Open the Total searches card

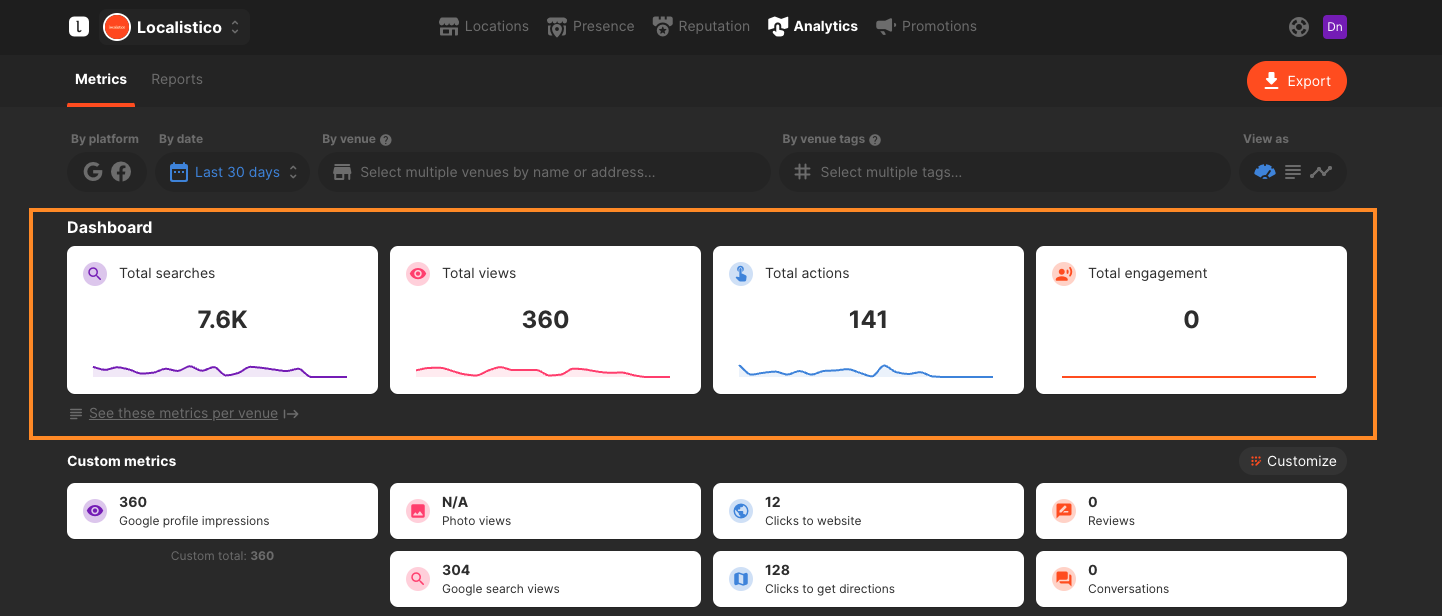(222, 320)
